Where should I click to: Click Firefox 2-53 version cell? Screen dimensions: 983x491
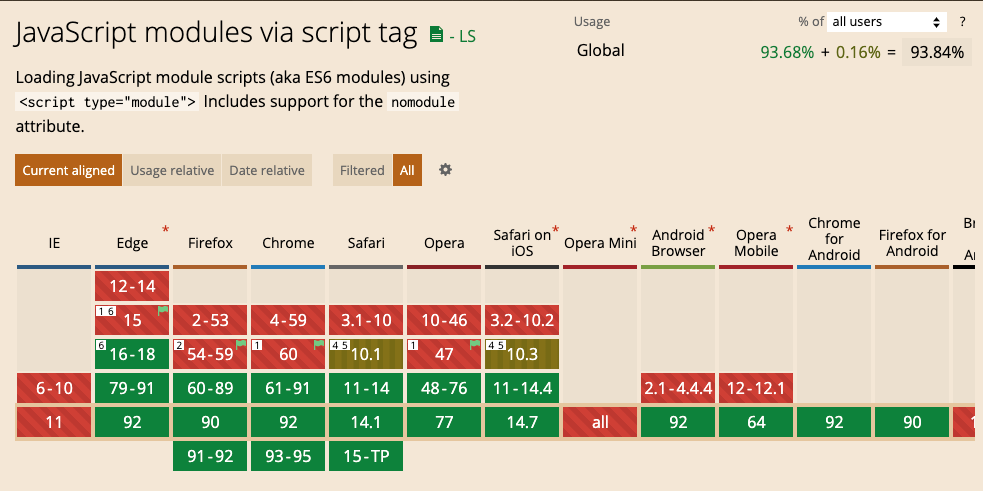210,320
